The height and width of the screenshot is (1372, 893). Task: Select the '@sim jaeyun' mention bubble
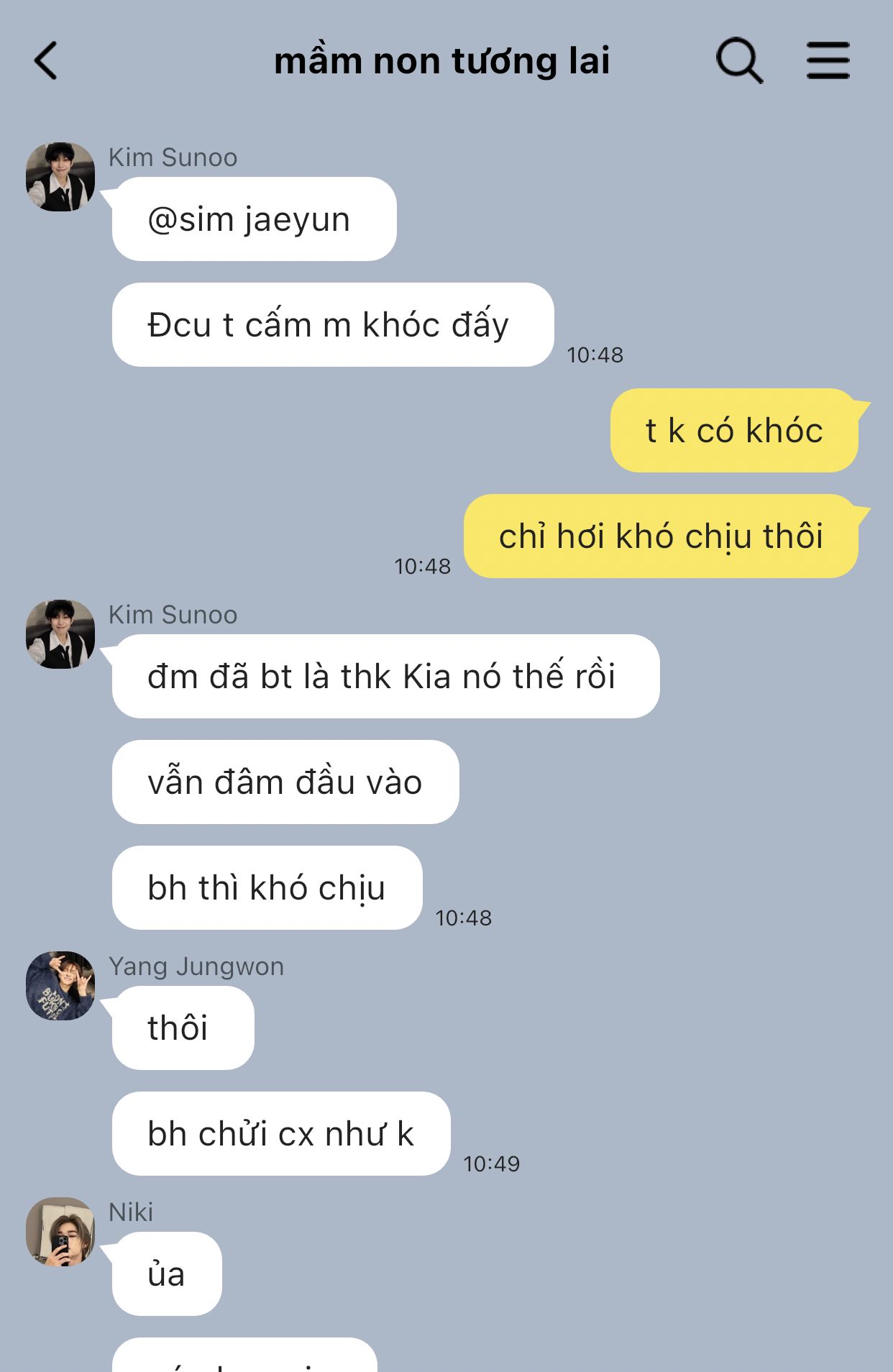[254, 219]
